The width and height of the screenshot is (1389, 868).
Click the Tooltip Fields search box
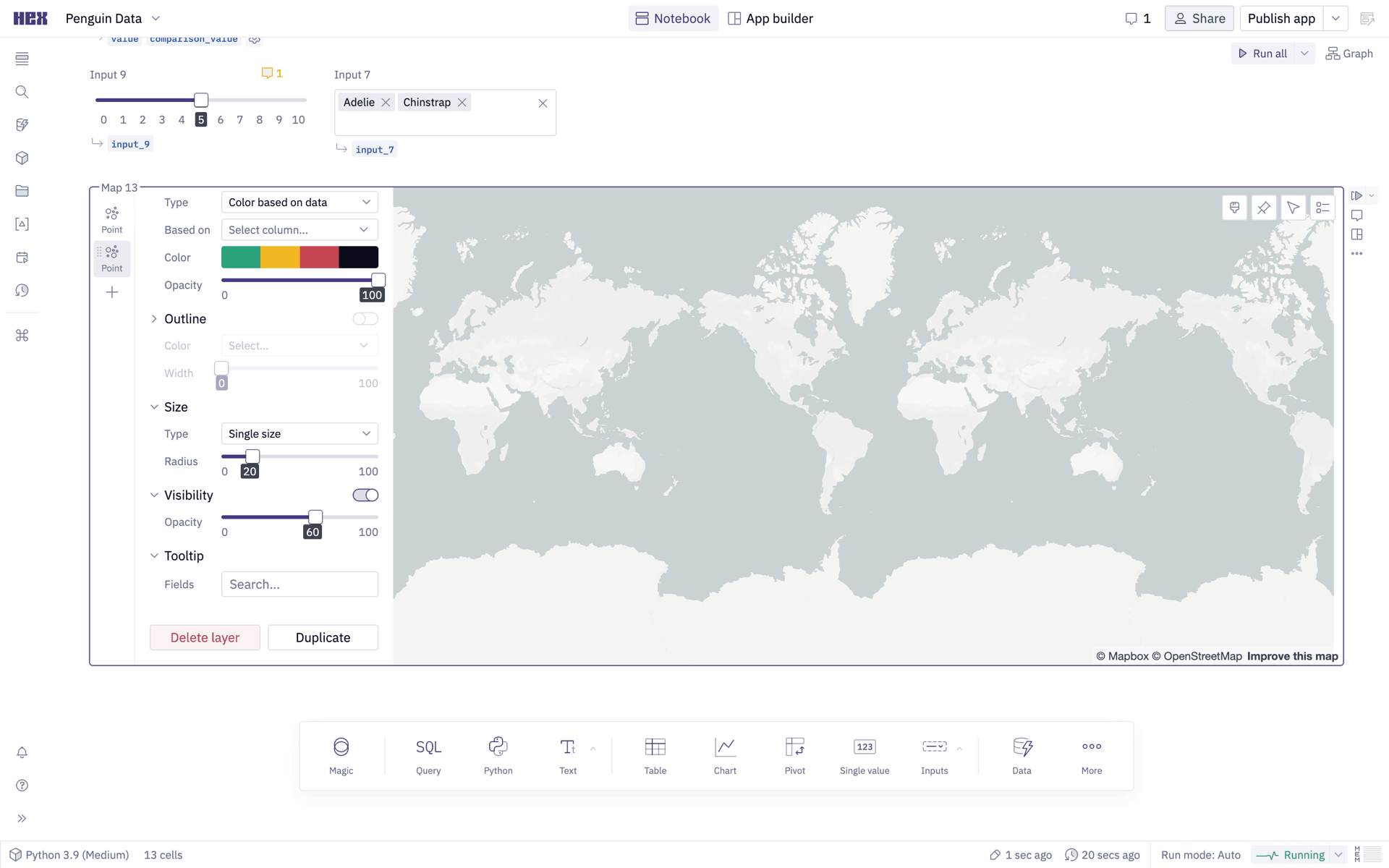300,584
